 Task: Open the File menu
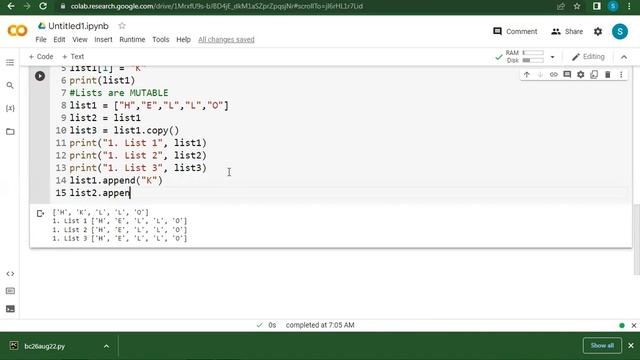coord(41,40)
